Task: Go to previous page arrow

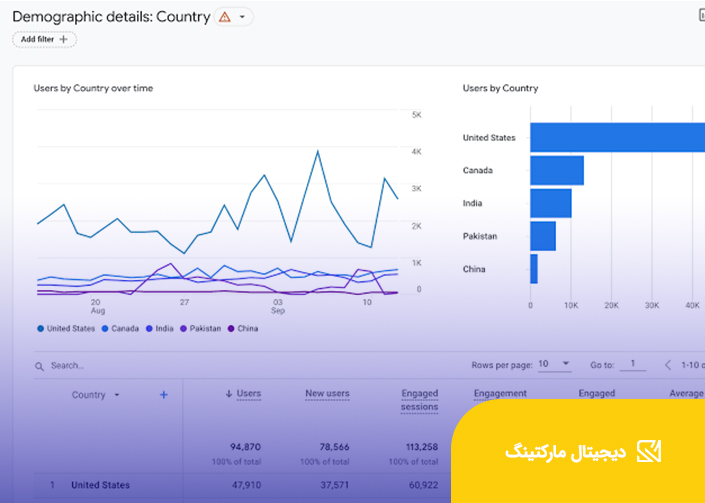Action: pyautogui.click(x=668, y=365)
